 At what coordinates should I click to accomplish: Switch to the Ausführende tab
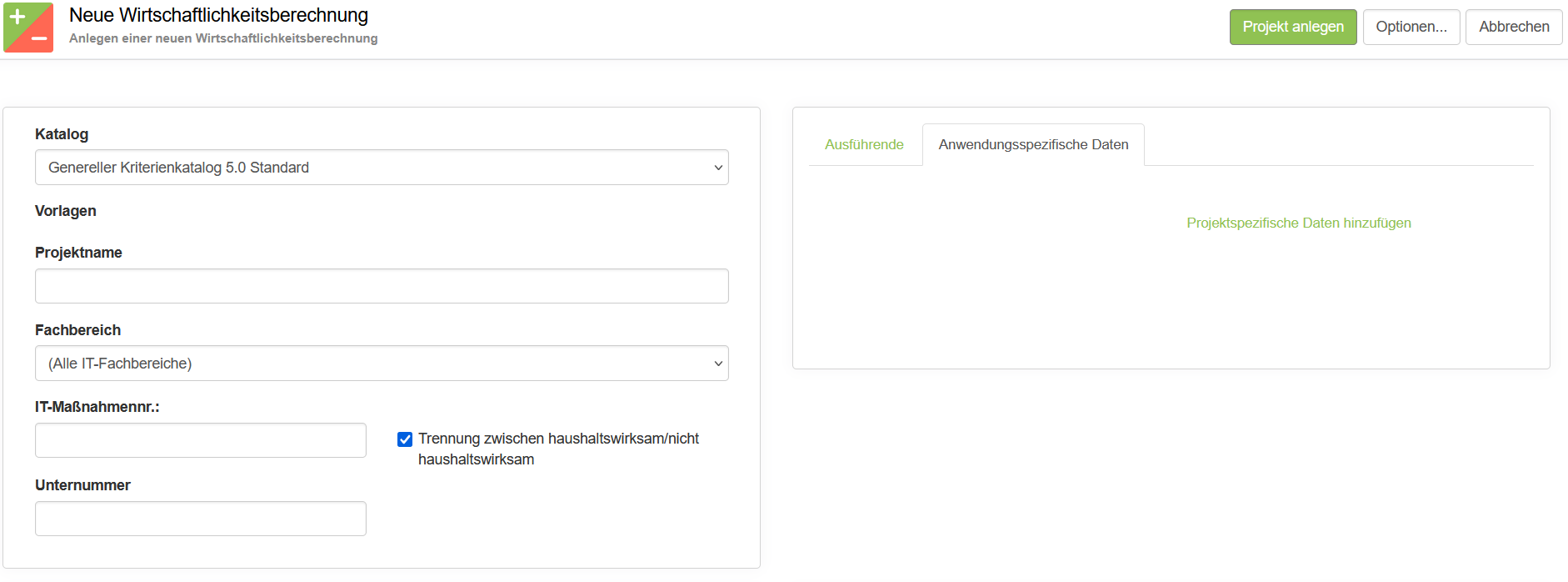point(864,145)
